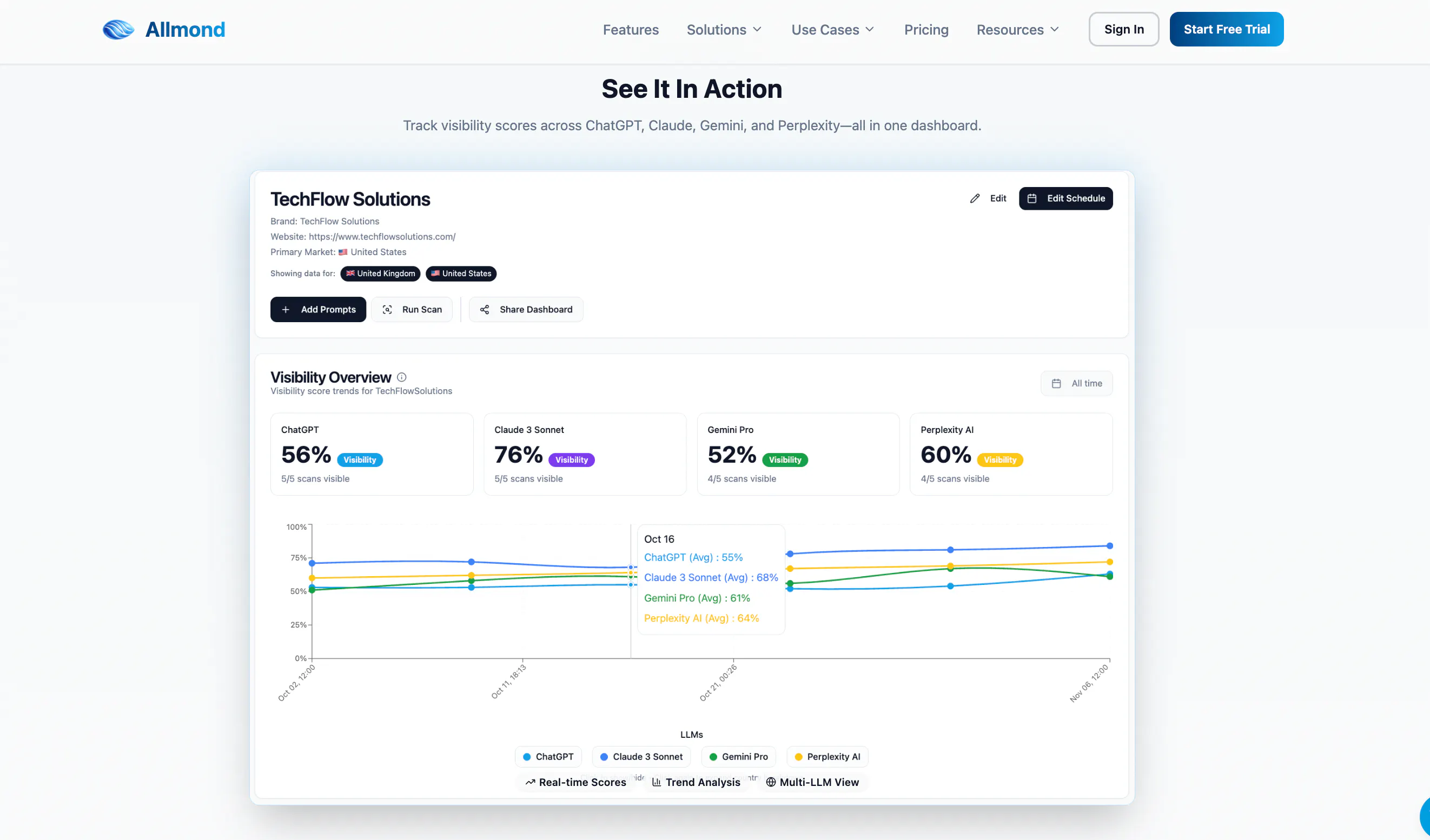
Task: Click the 'LLMs' legend title
Action: coord(691,735)
